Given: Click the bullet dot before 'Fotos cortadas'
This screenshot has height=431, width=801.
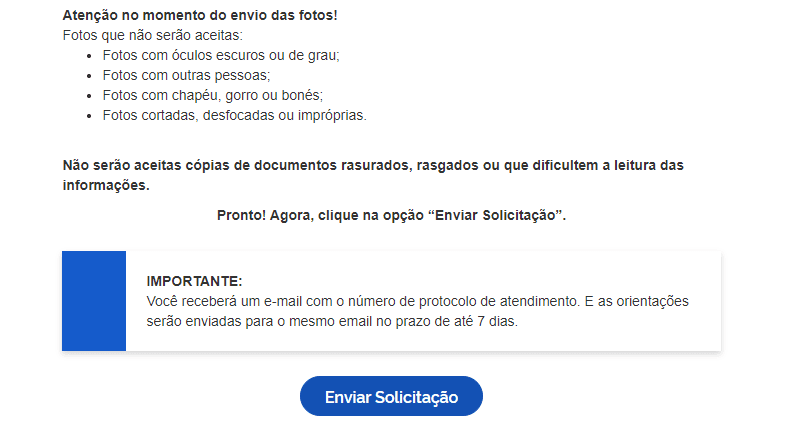Looking at the screenshot, I should coord(91,116).
